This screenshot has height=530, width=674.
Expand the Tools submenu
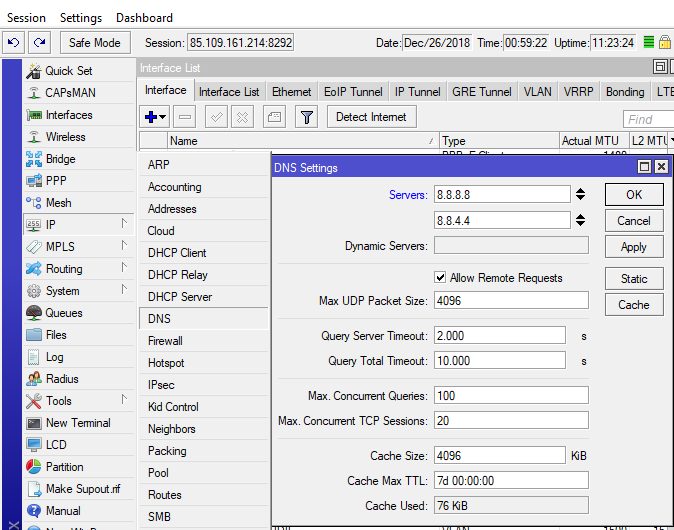pos(124,399)
